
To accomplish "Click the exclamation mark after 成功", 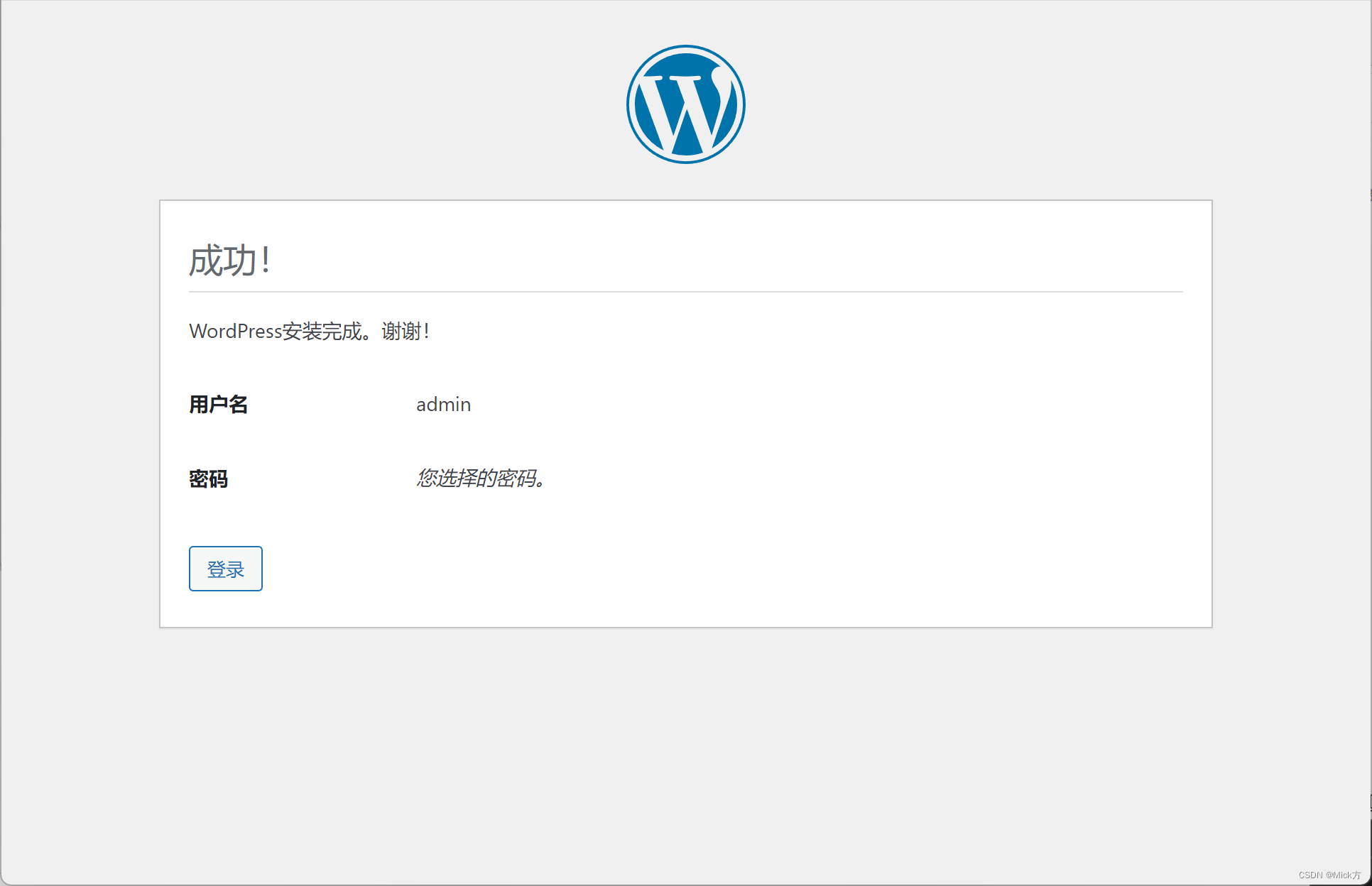I will [266, 260].
